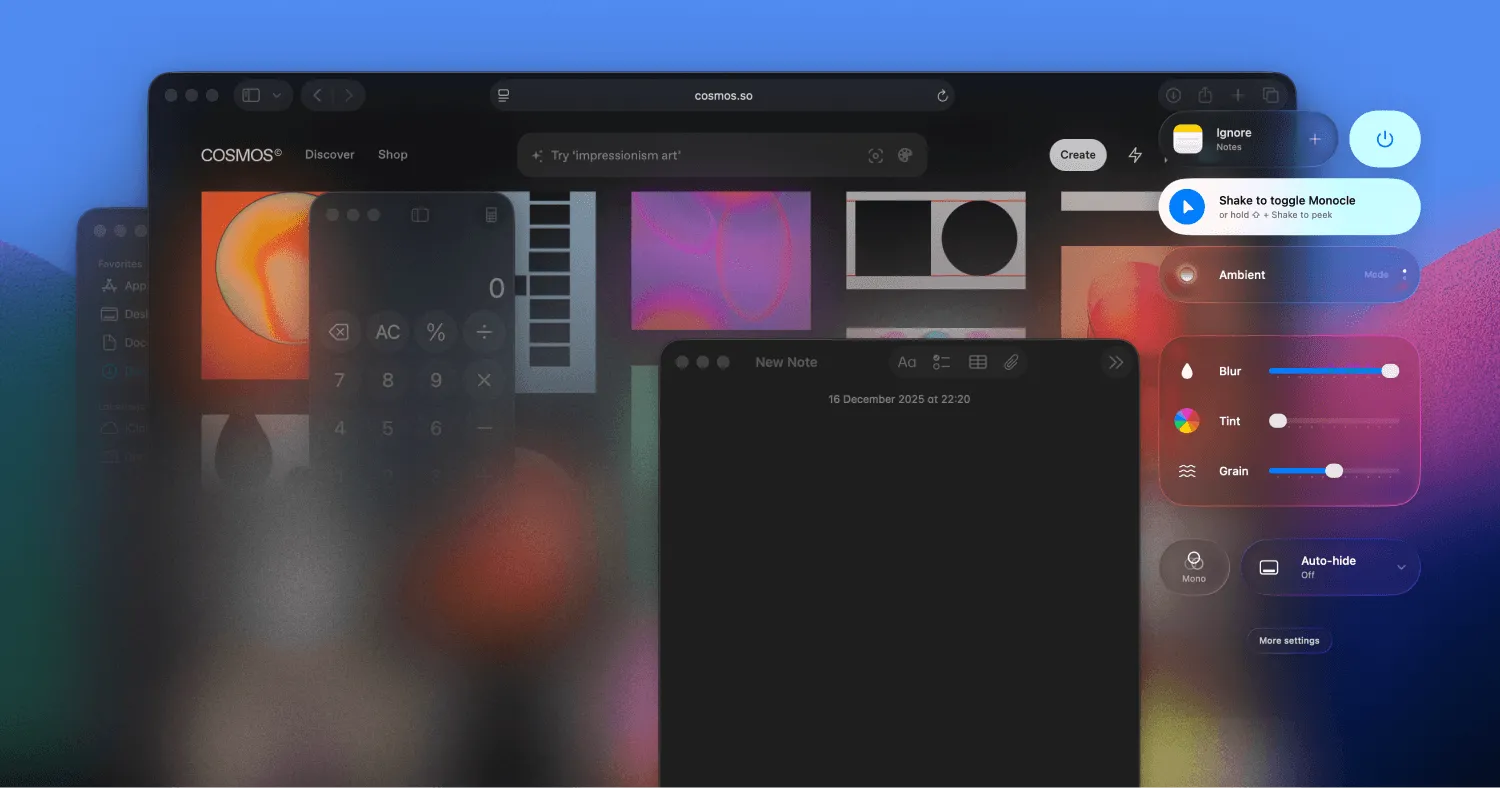Open the Cosmos color palette search icon

[905, 155]
